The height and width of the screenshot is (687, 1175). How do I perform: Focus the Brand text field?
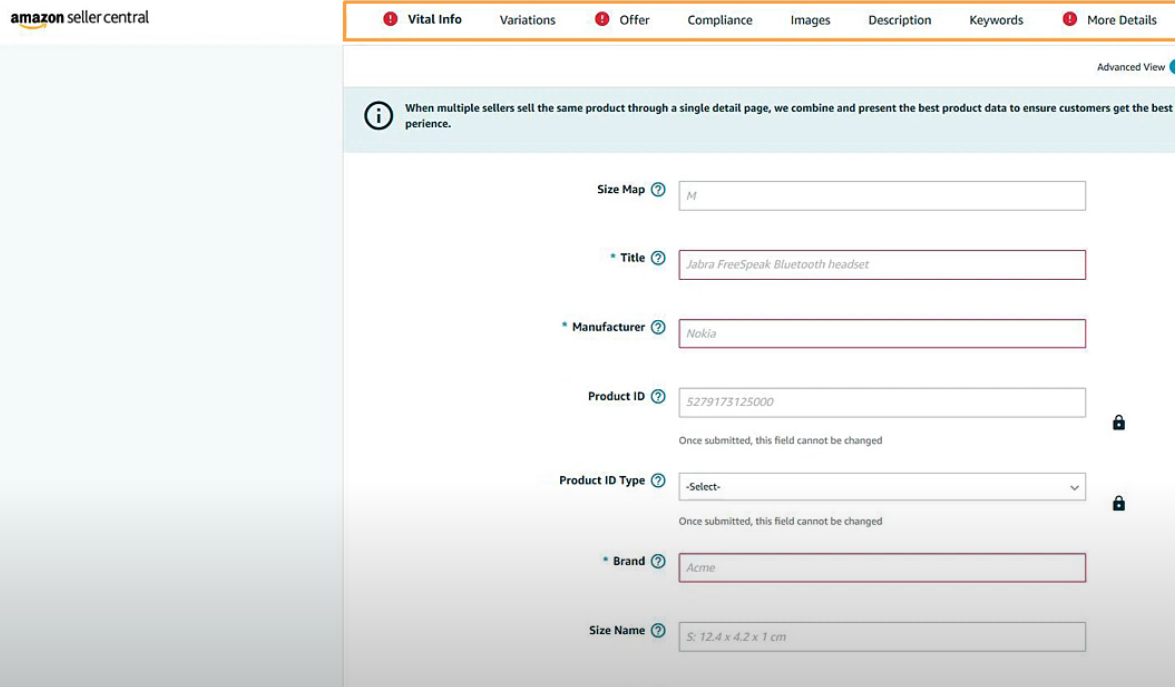point(881,568)
